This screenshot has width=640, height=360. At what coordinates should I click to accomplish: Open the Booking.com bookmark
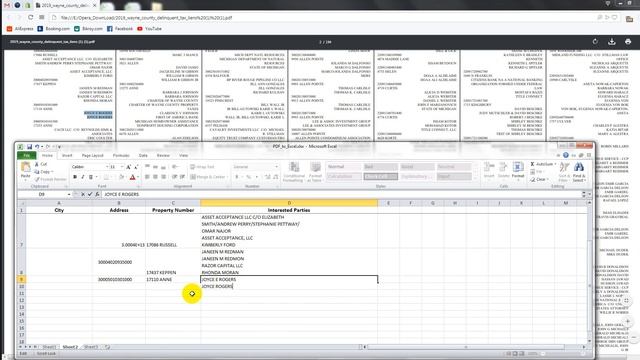tap(53, 29)
